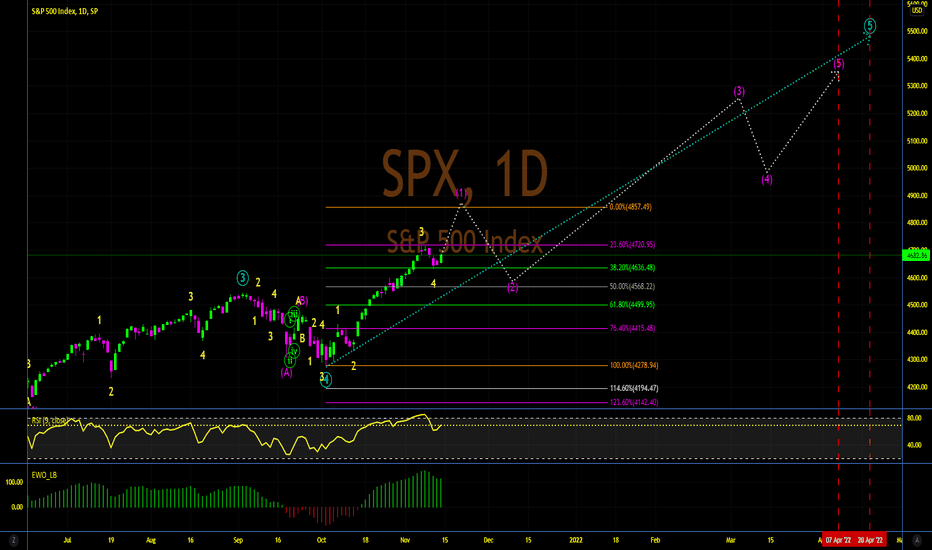Image resolution: width=932 pixels, height=550 pixels.
Task: Click the Sep label on the time axis
Action: point(238,540)
